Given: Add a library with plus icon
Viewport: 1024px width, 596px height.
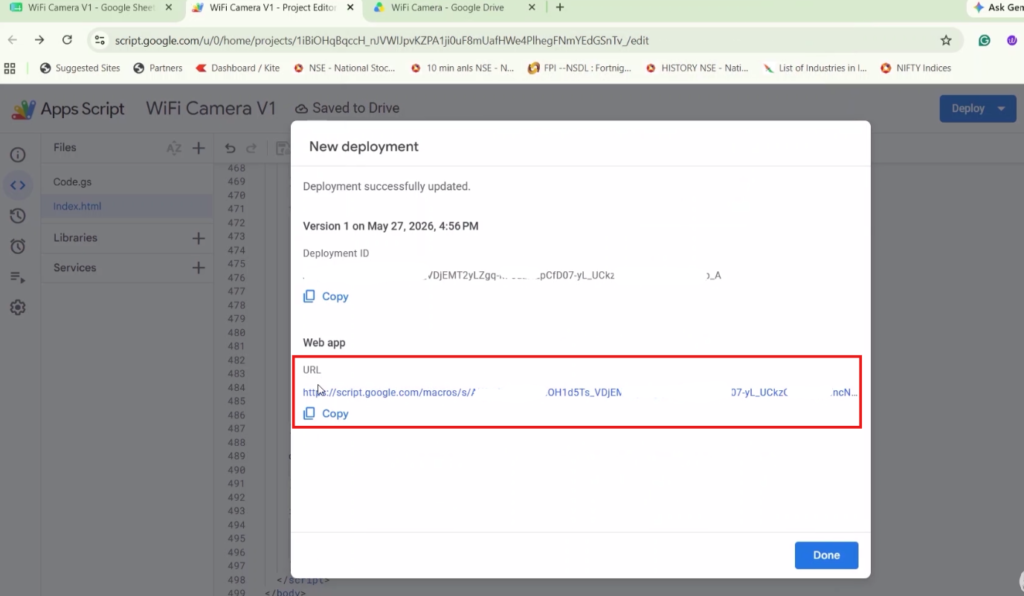Looking at the screenshot, I should click(x=199, y=238).
